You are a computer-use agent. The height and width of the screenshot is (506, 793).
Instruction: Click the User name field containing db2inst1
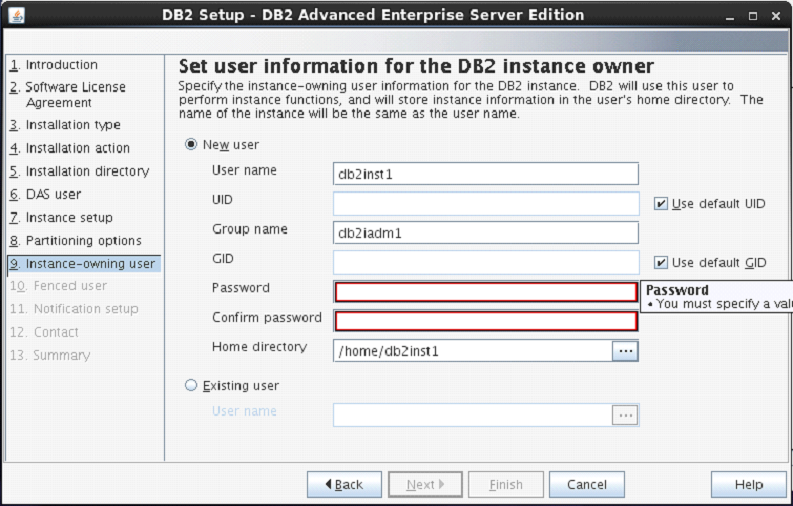(x=485, y=173)
